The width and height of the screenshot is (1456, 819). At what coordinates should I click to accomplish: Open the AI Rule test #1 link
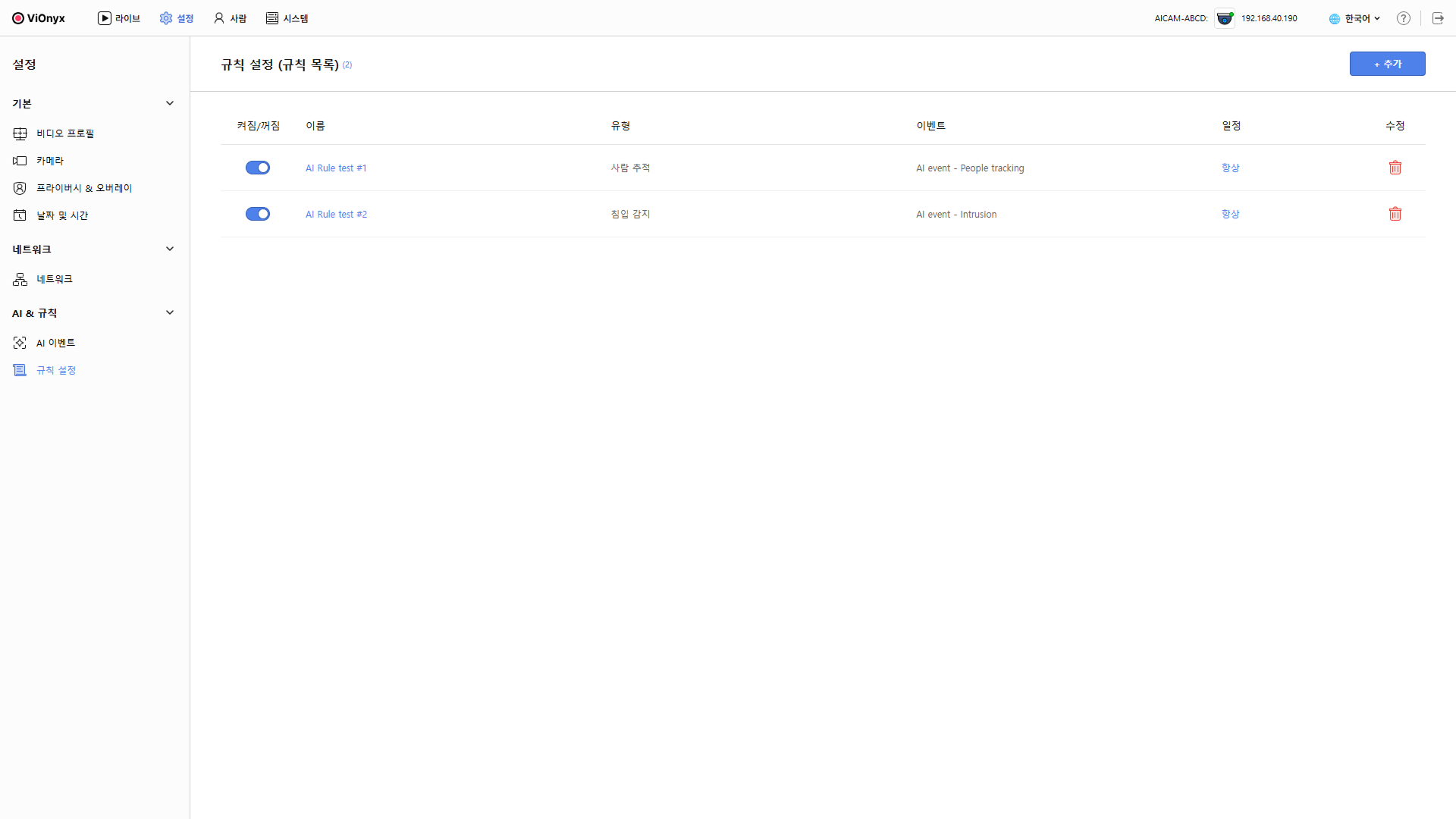(336, 168)
